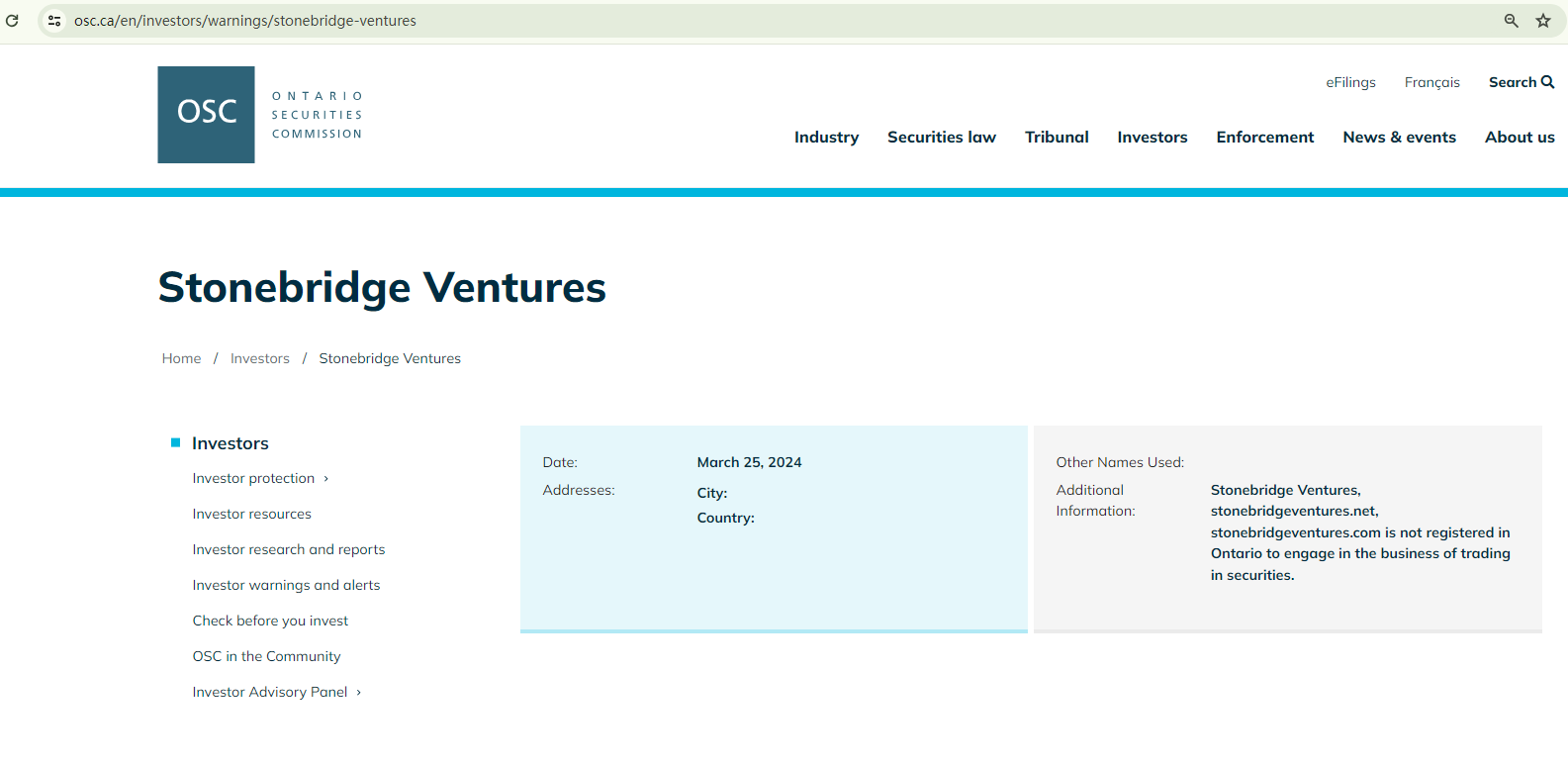Go to News & events
1568x767 pixels.
pos(1399,138)
